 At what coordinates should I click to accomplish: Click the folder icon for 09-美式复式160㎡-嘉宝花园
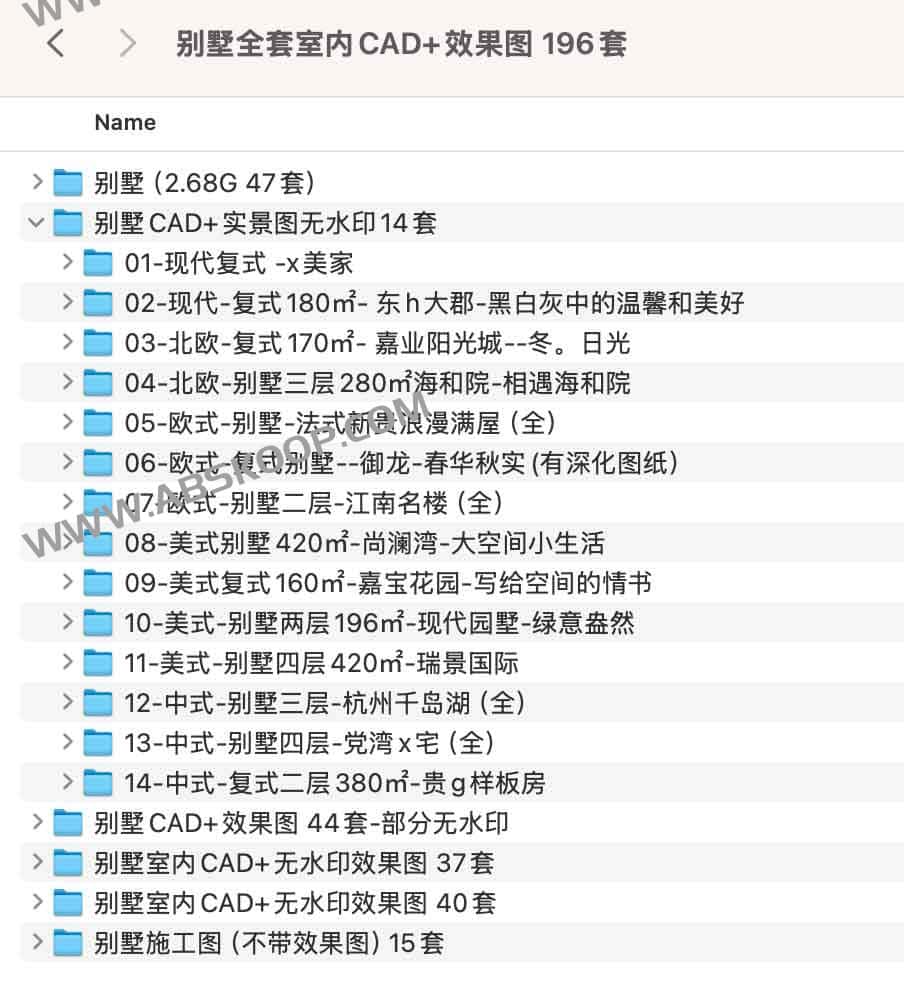(97, 583)
